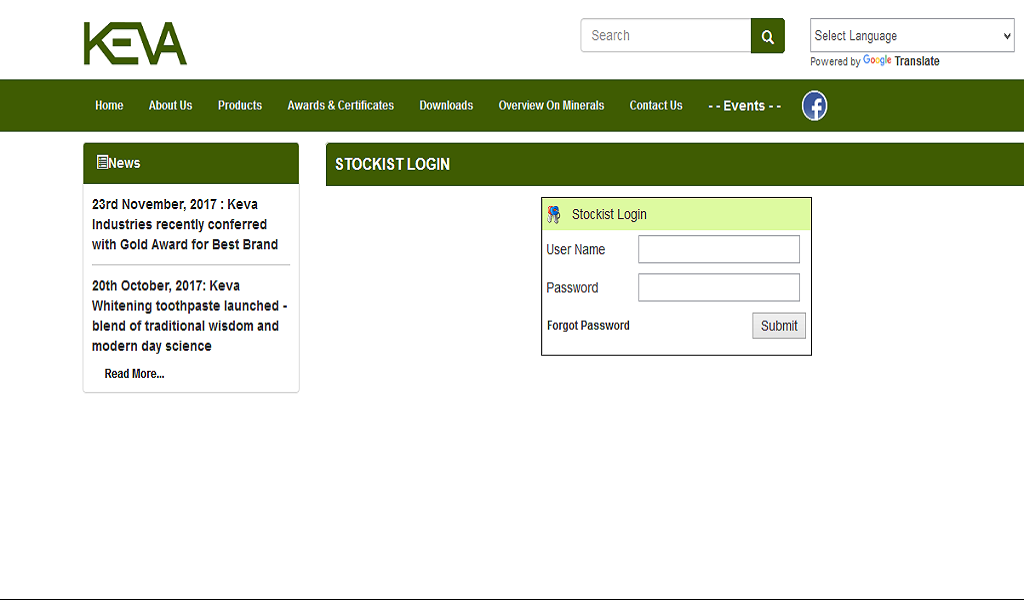The height and width of the screenshot is (600, 1024).
Task: Click the User Name input field
Action: click(718, 249)
